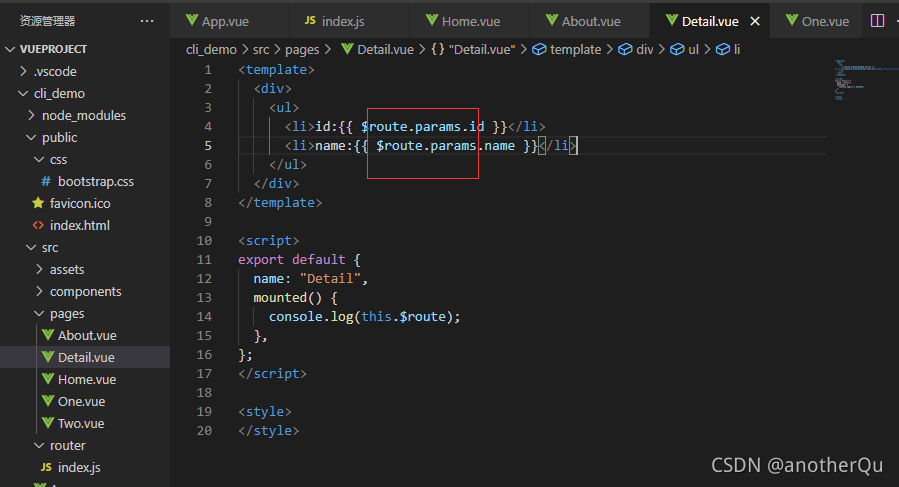
Task: Click the src breadcrumb segment
Action: [261, 50]
